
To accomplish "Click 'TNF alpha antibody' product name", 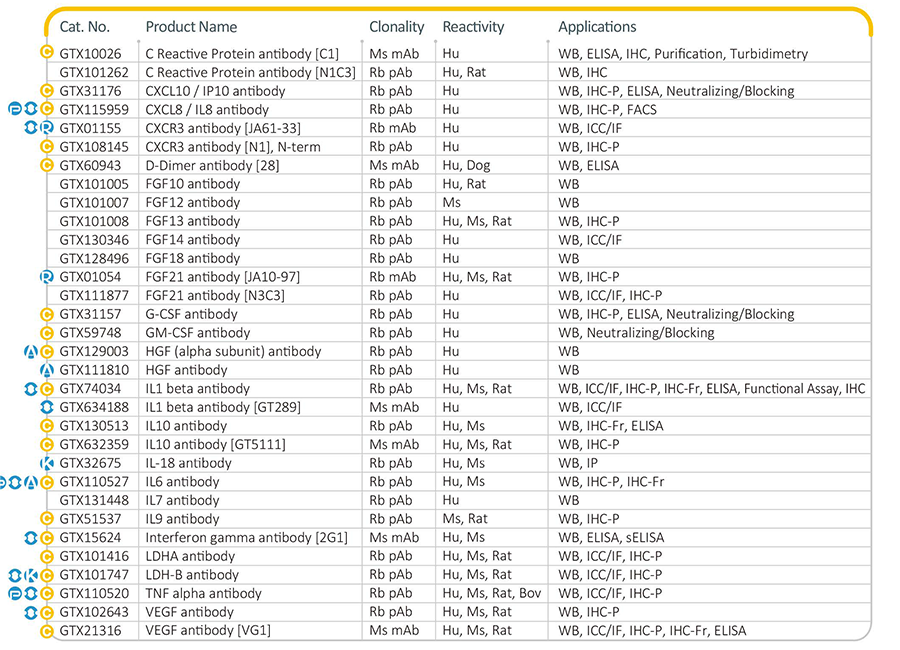I will click(x=203, y=593).
